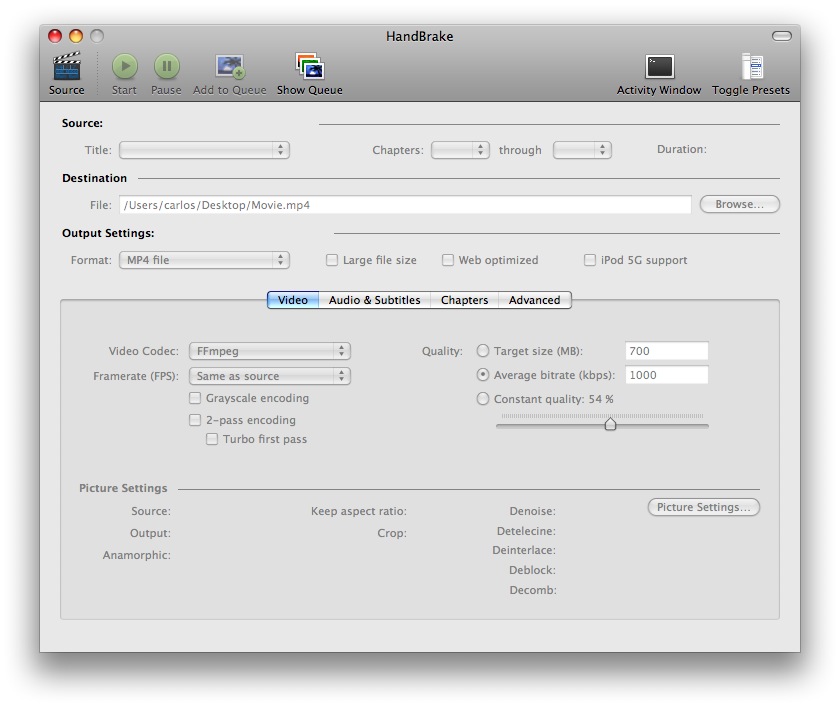Open the Show Queue icon
Viewport: 840px width, 707px height.
(x=310, y=66)
